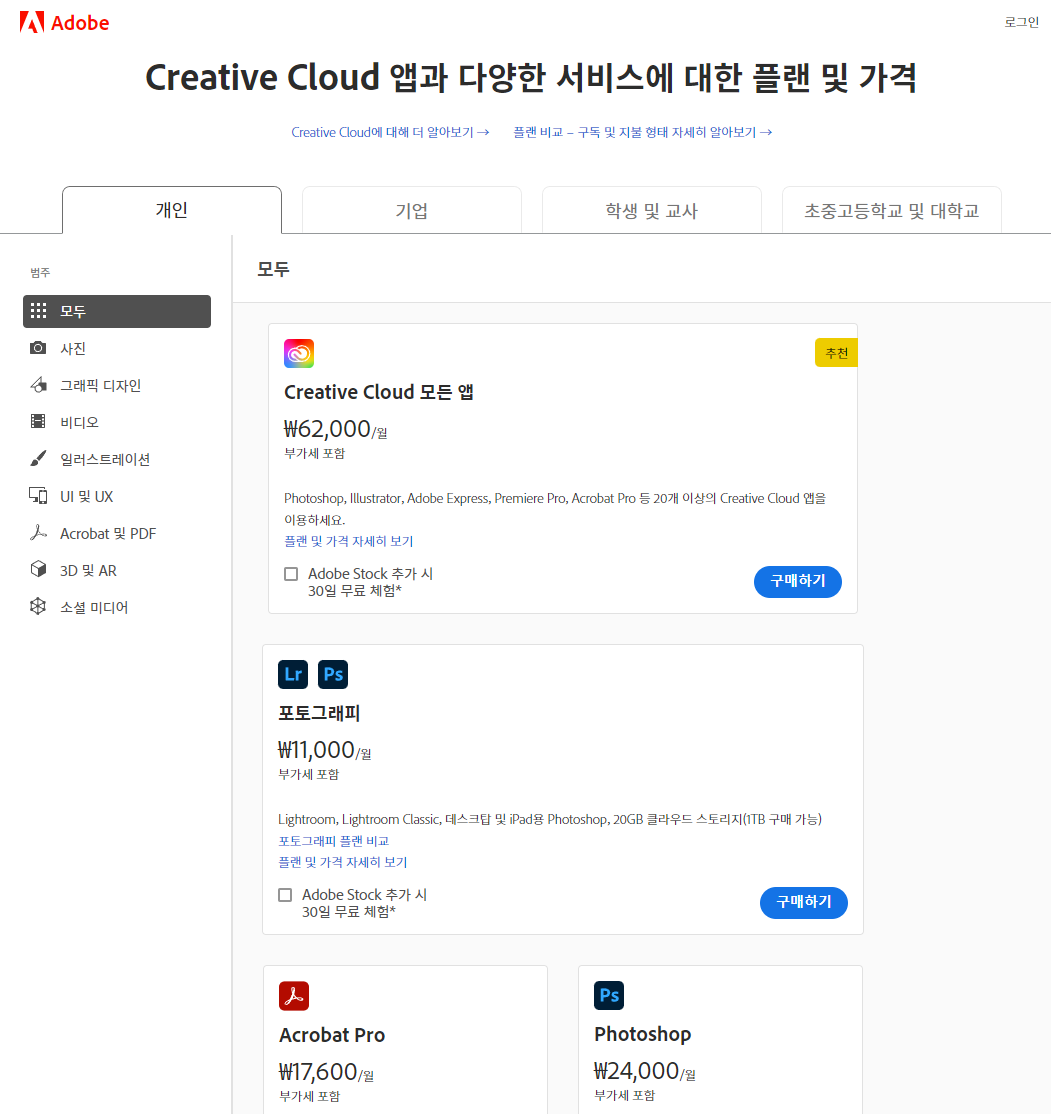Select the Acrobat 및 PDF category text
The height and width of the screenshot is (1114, 1051).
point(108,533)
